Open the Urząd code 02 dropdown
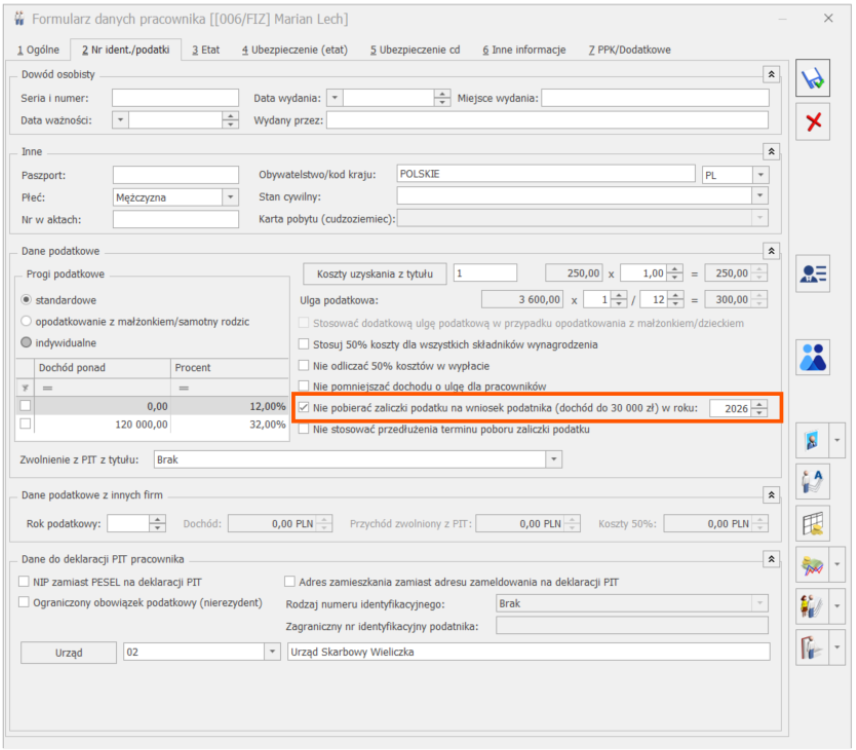Image resolution: width=856 pixels, height=750 pixels. pos(272,652)
